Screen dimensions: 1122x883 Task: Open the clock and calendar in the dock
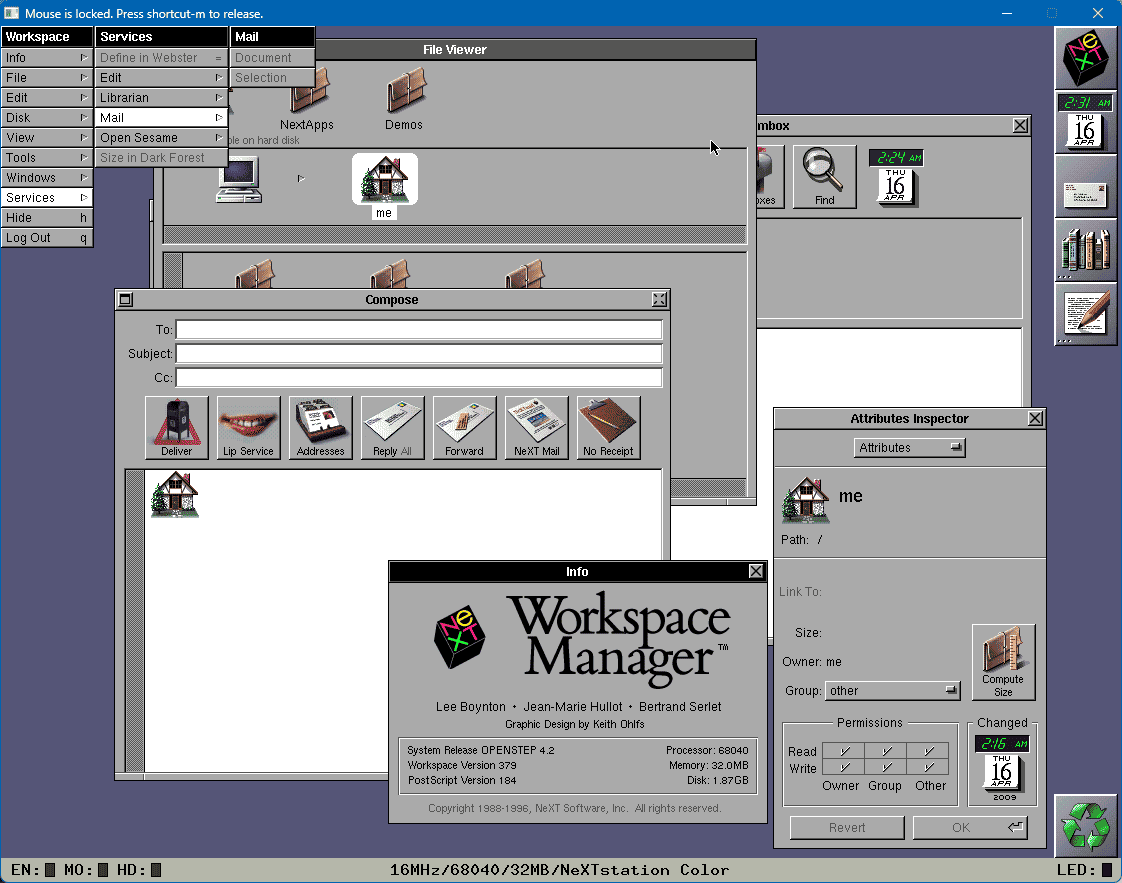click(1085, 122)
